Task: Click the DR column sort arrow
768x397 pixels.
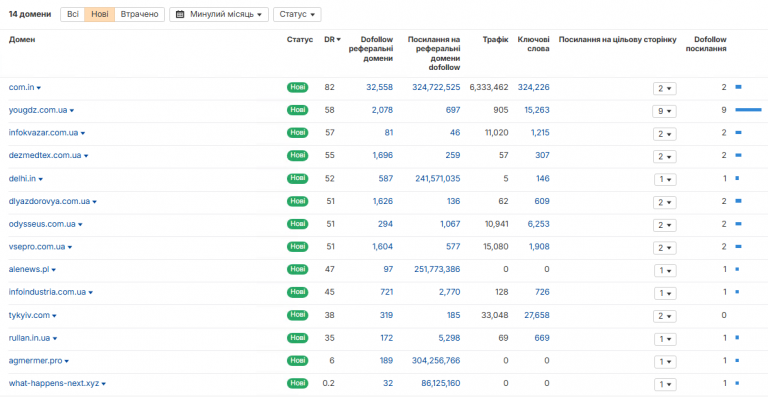Action: pyautogui.click(x=338, y=40)
